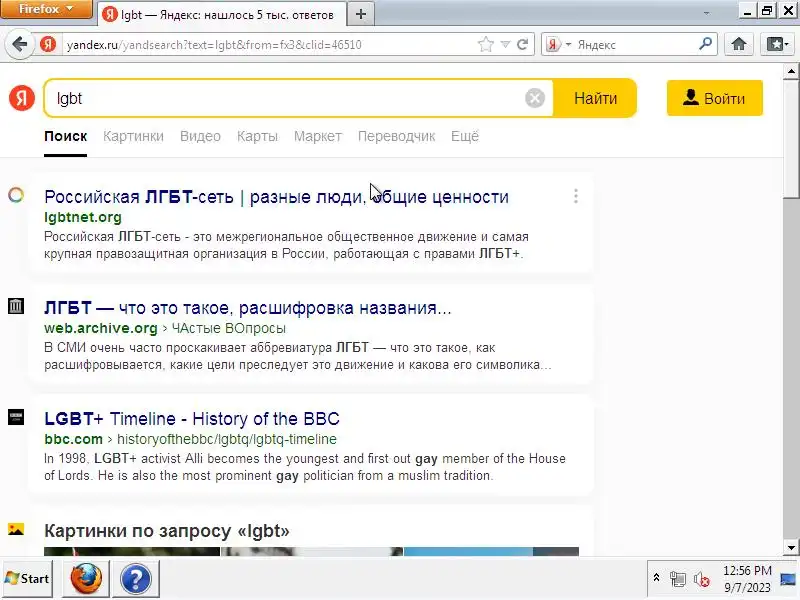Image resolution: width=800 pixels, height=600 pixels.
Task: Click the magnifier icon in browser search box
Action: point(706,44)
